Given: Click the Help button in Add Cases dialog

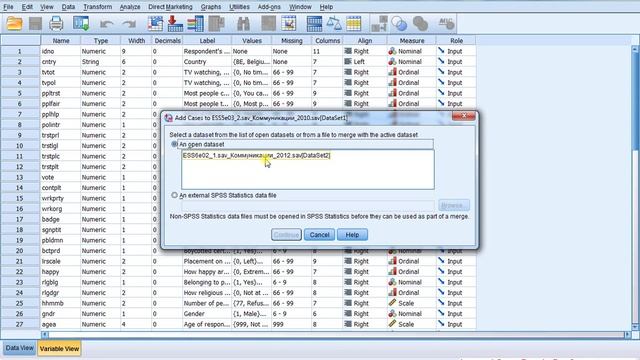Looking at the screenshot, I should tap(352, 235).
